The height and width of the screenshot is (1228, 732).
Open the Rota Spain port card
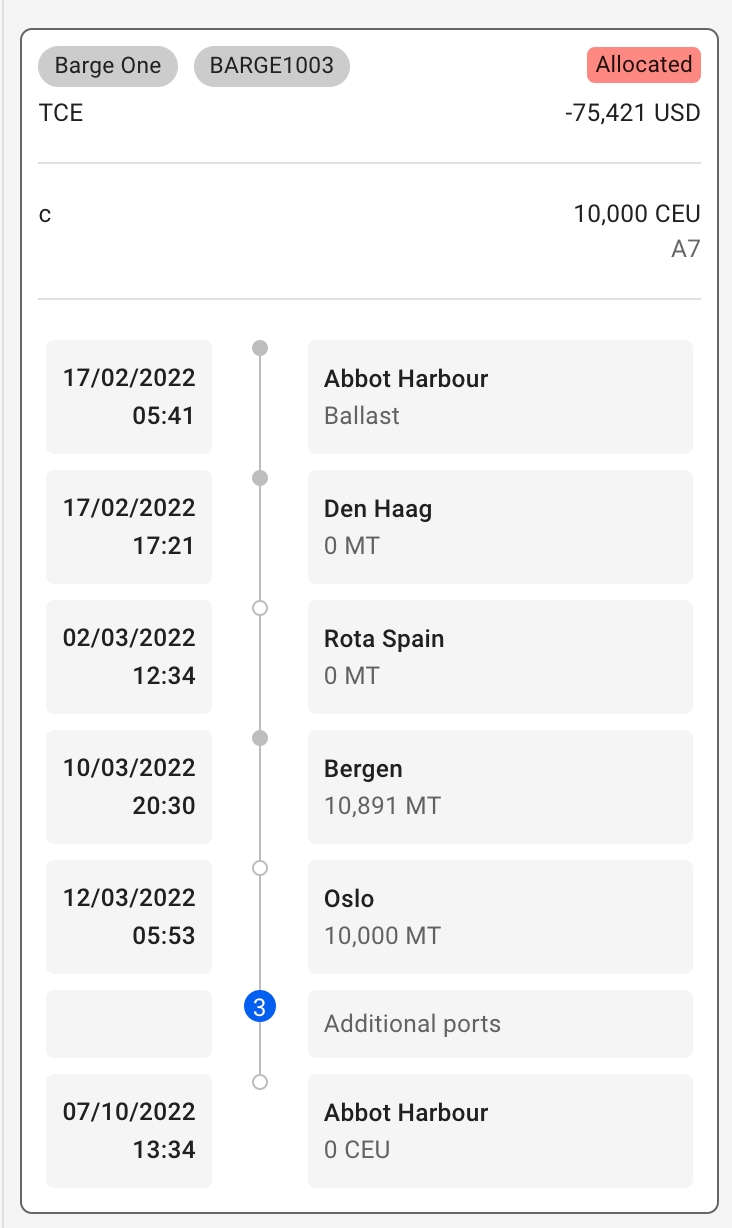click(500, 657)
